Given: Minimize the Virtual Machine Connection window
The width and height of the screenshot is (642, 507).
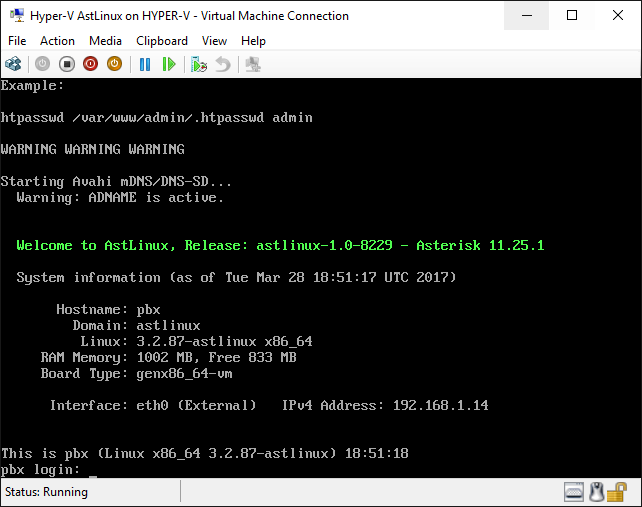Looking at the screenshot, I should (x=527, y=16).
